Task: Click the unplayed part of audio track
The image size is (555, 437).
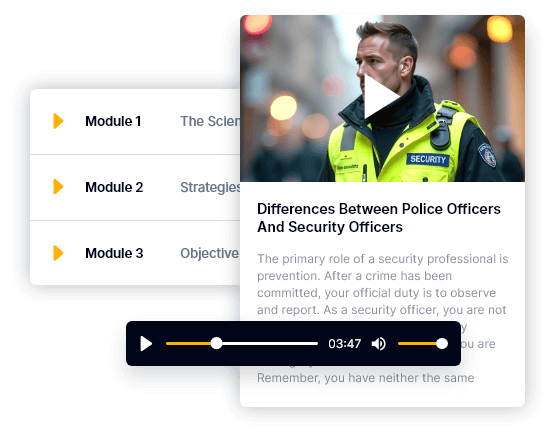Action: pos(270,344)
